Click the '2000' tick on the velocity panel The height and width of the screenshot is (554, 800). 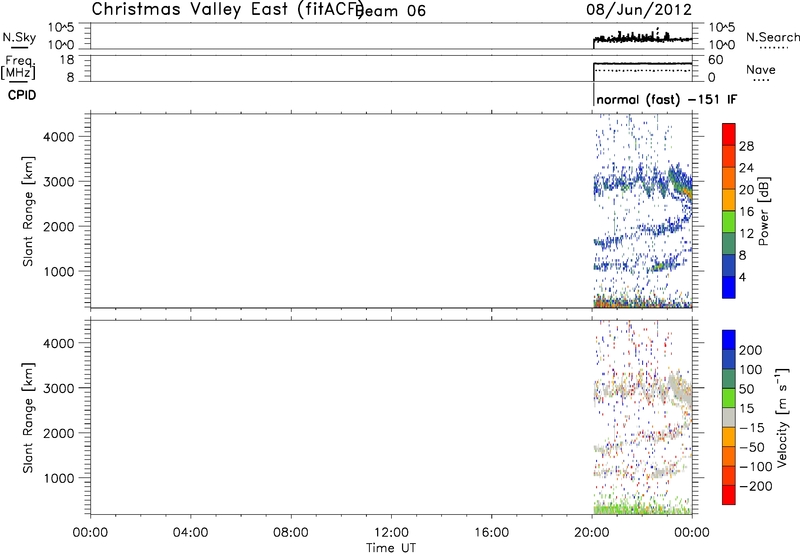(x=58, y=433)
